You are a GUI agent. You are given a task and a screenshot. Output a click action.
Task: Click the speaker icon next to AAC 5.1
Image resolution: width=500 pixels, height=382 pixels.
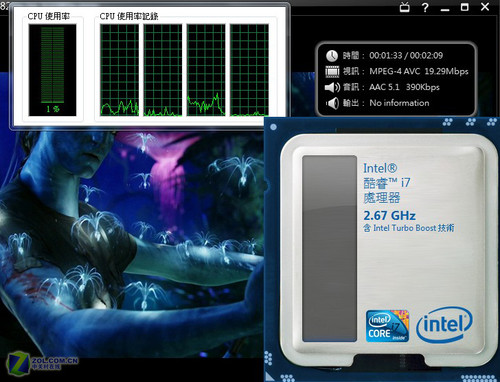point(332,87)
